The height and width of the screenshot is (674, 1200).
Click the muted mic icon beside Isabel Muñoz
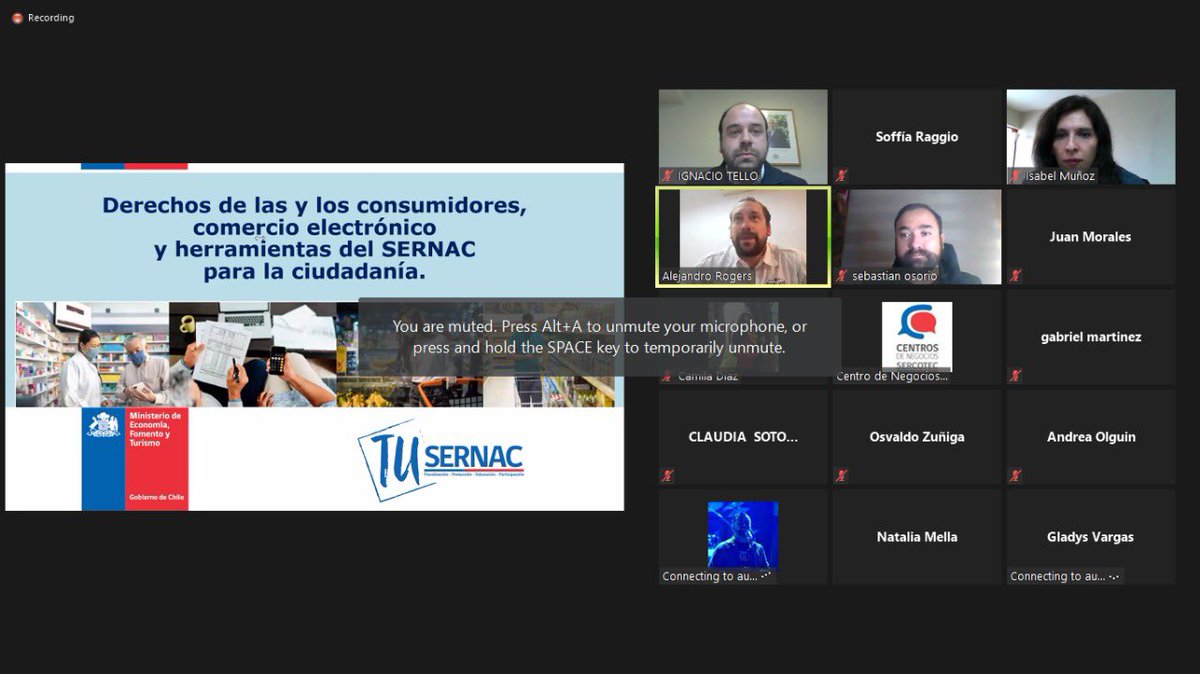[x=1016, y=176]
